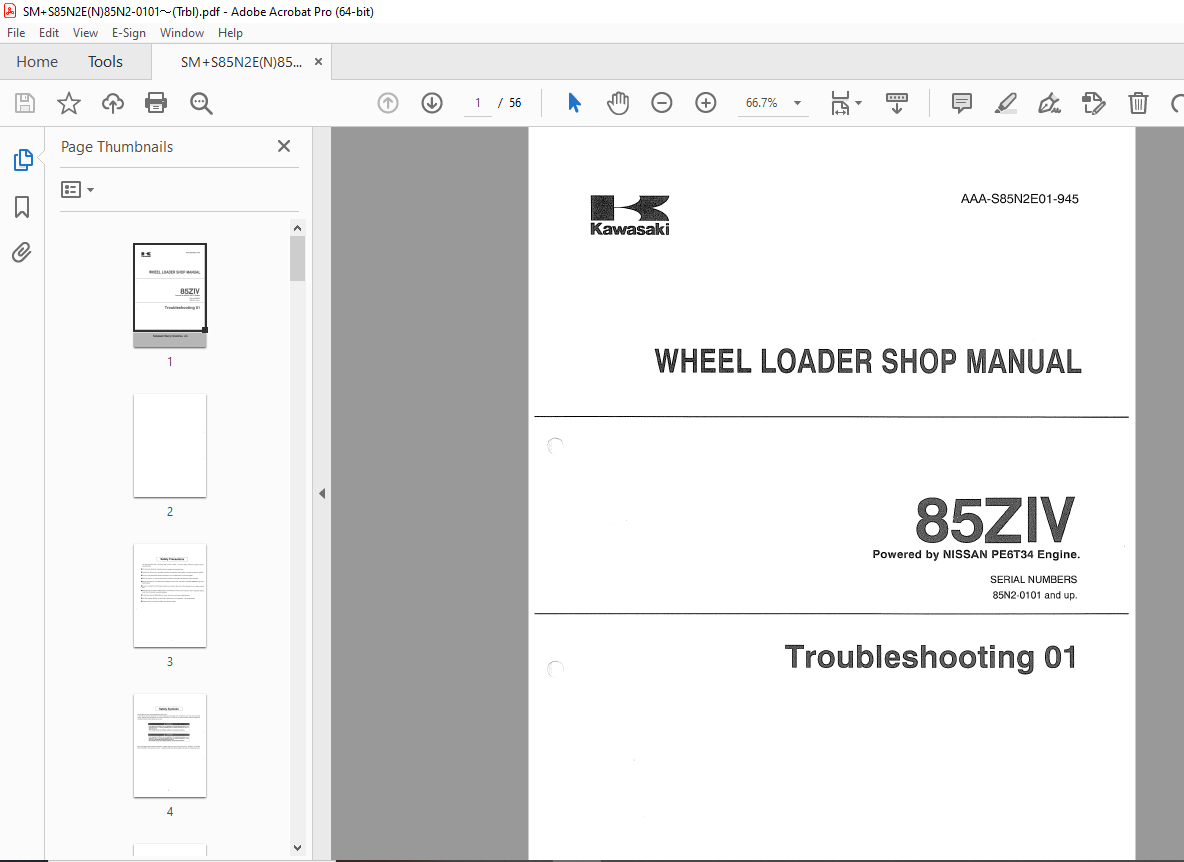Click the 'Troubleshooting 01' heading
1184x862 pixels.
[x=930, y=657]
